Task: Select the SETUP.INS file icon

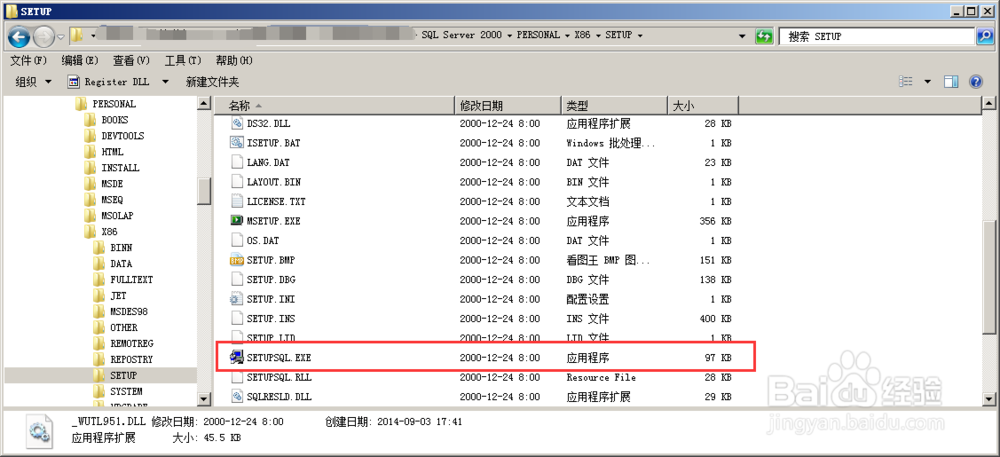Action: tap(237, 319)
